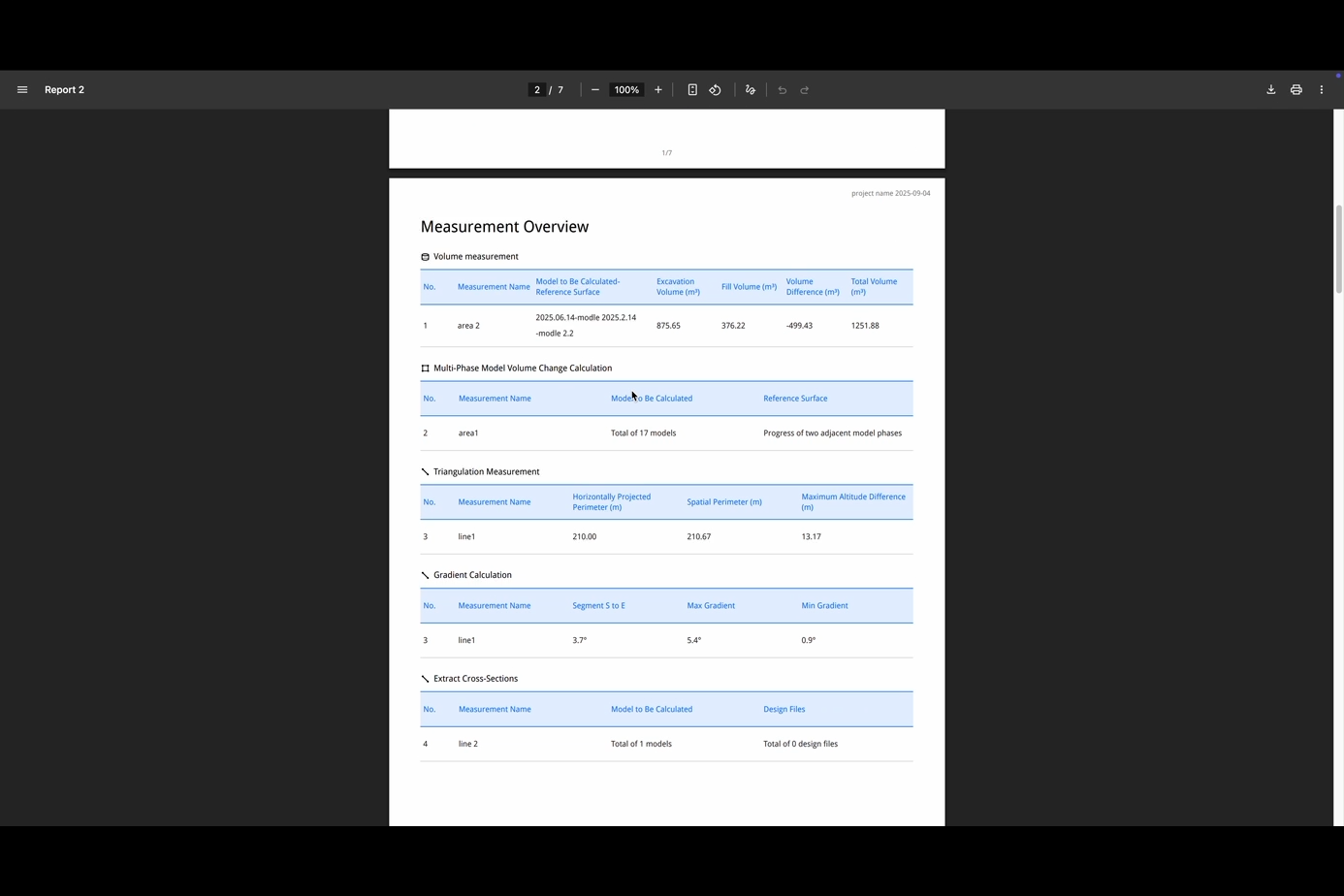
Task: Click the vertical scrollbar thumb
Action: [1339, 248]
